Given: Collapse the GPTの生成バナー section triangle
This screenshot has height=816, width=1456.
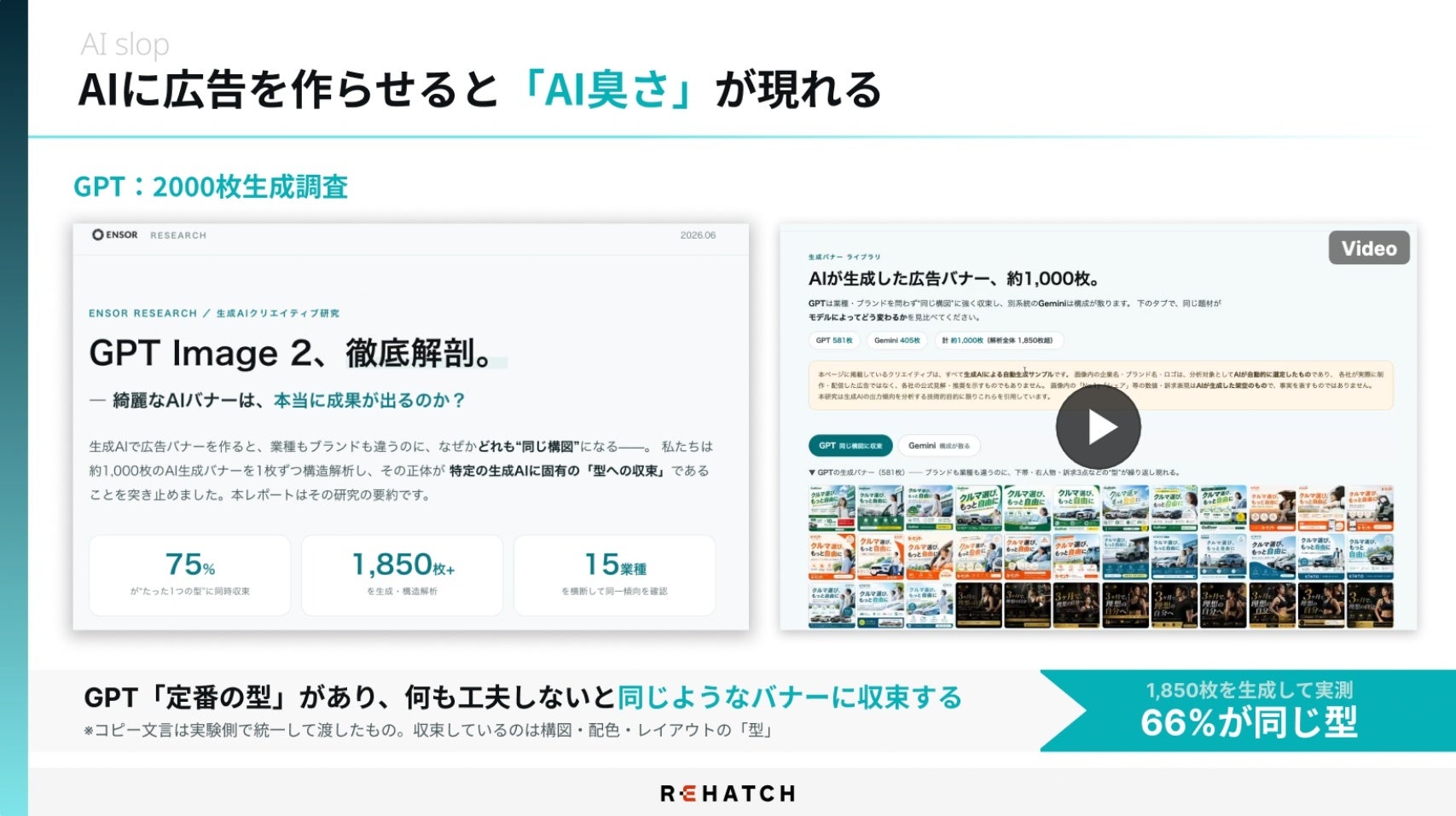Looking at the screenshot, I should (x=812, y=472).
